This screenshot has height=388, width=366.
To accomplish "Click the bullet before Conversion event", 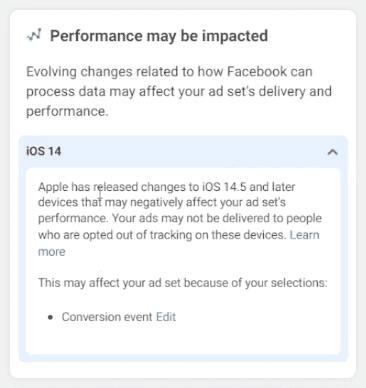I will pyautogui.click(x=50, y=317).
